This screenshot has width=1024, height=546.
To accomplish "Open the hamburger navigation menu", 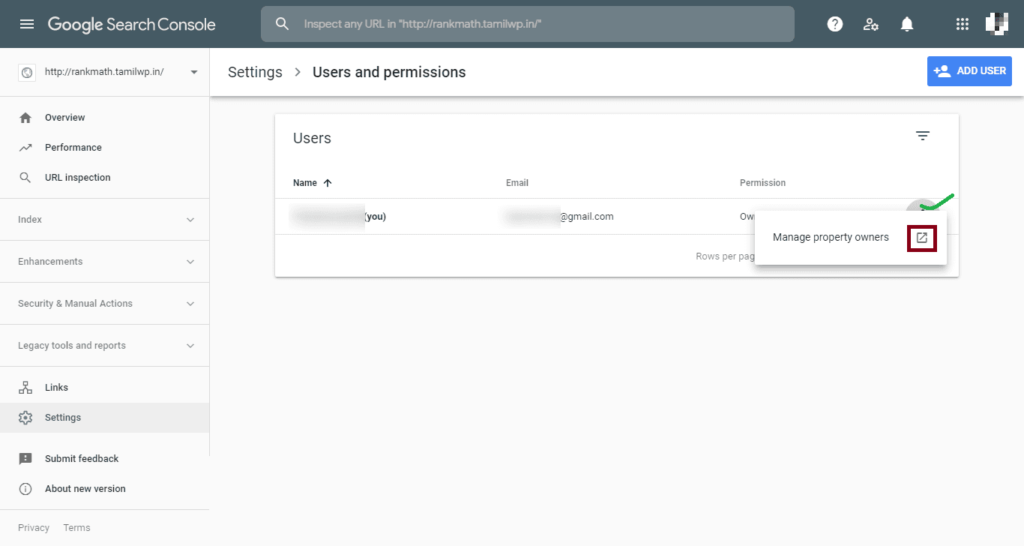I will coord(27,24).
